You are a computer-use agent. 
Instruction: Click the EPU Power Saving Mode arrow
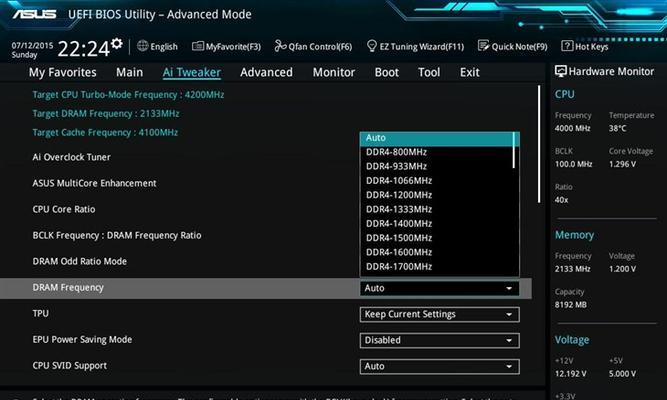(x=509, y=340)
